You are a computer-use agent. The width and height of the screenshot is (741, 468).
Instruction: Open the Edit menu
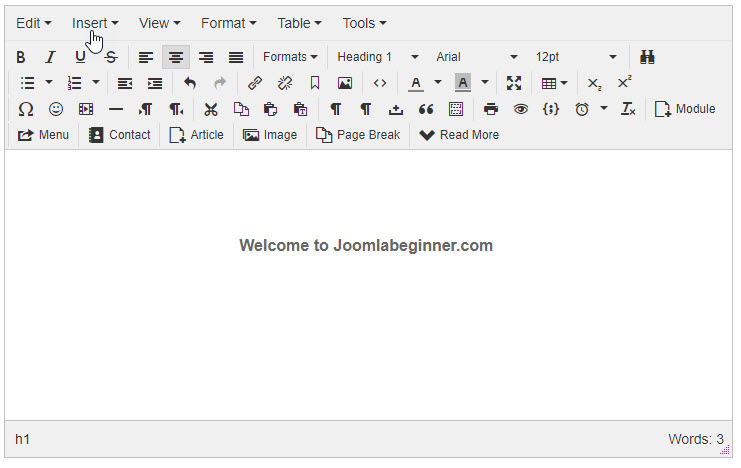pos(34,23)
